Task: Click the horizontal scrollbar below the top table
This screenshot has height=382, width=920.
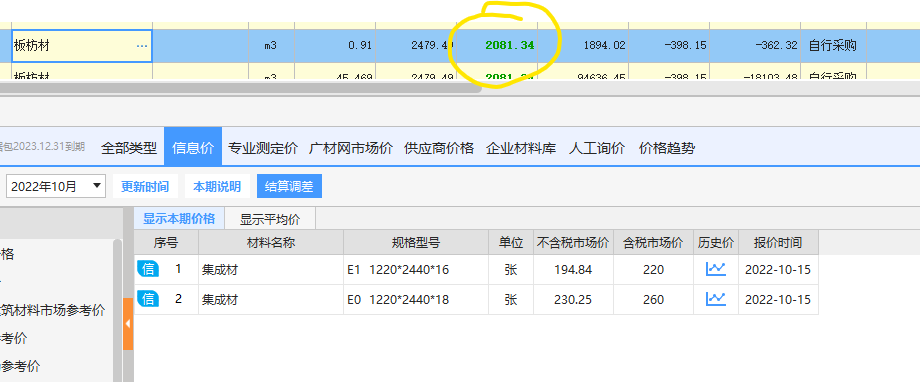Action: coord(241,88)
